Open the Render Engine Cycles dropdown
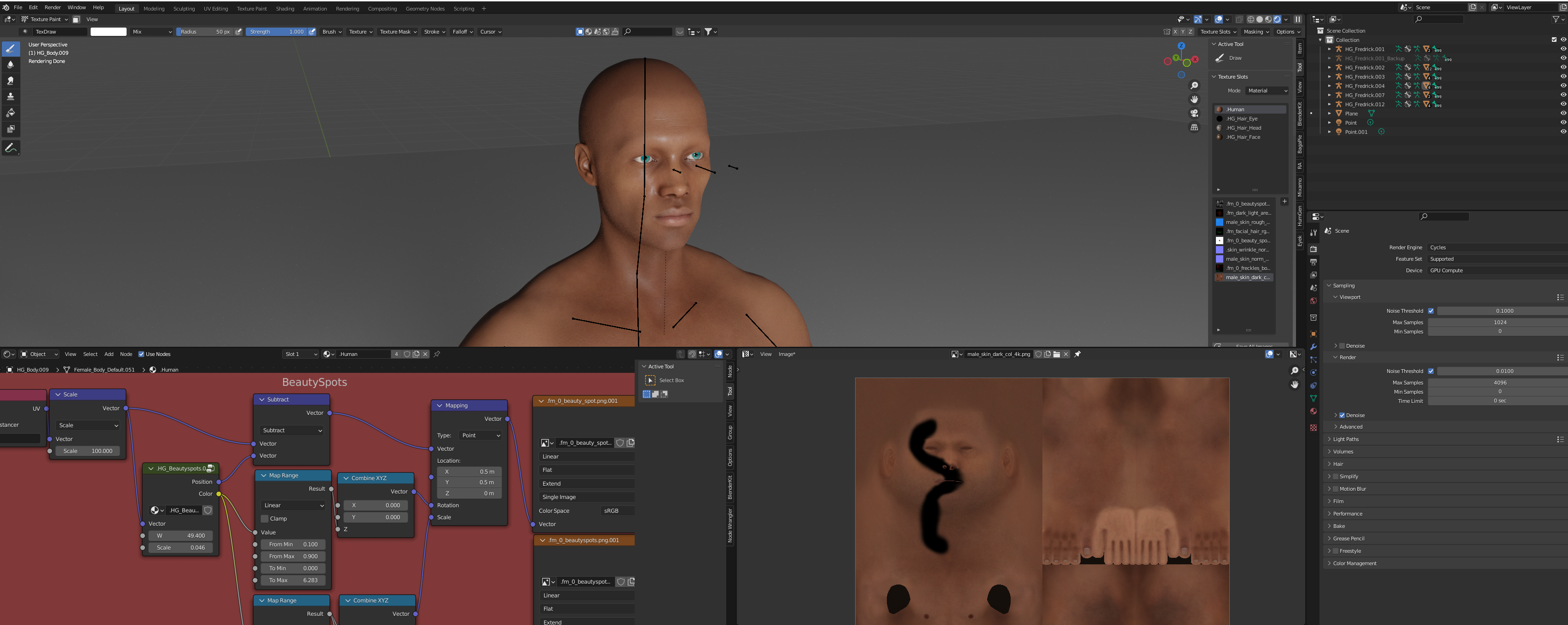Screen dimensions: 1568x625 (x=1498, y=247)
